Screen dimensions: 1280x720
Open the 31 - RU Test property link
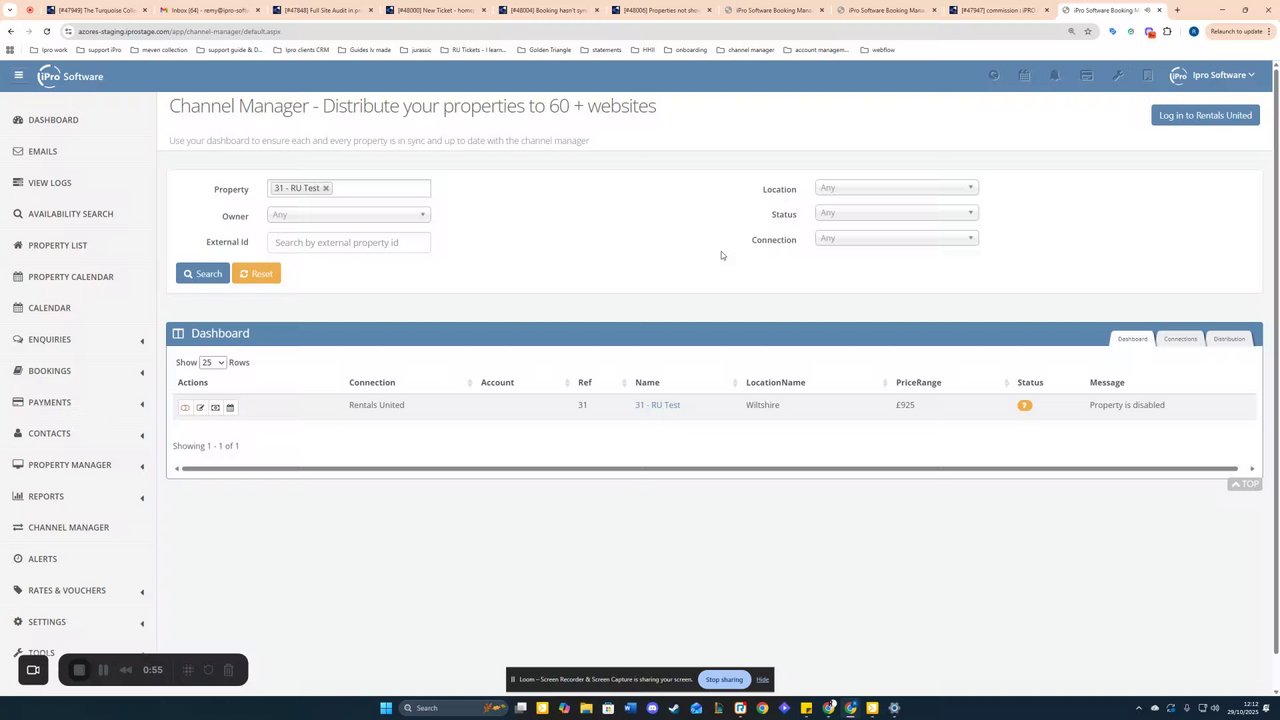pos(657,405)
